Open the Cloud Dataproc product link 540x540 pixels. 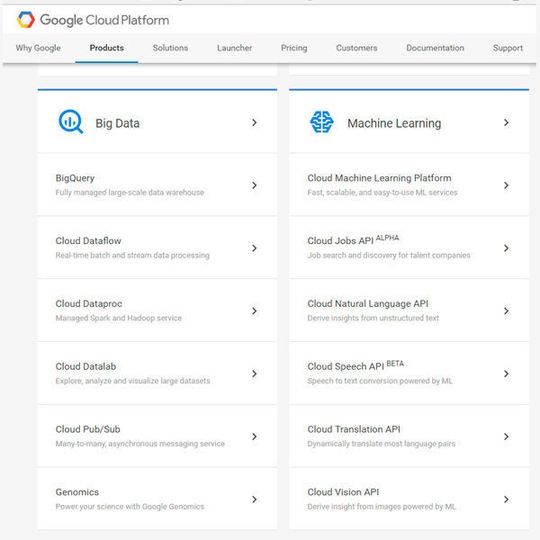(89, 304)
